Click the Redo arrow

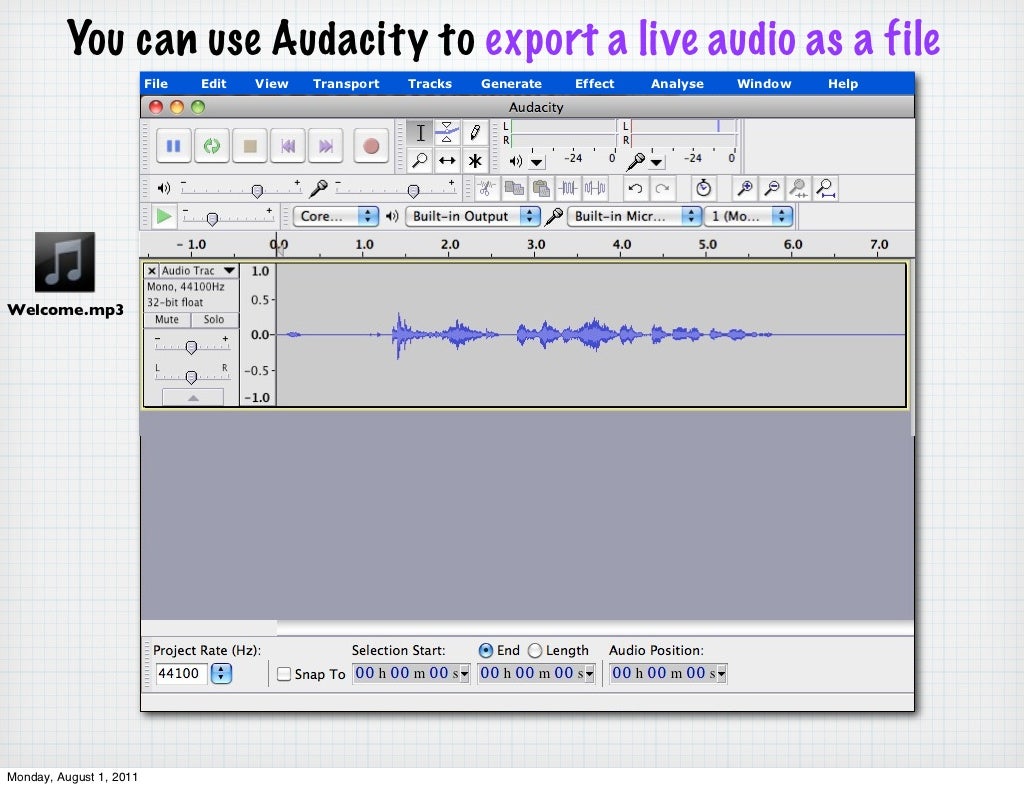(x=662, y=189)
